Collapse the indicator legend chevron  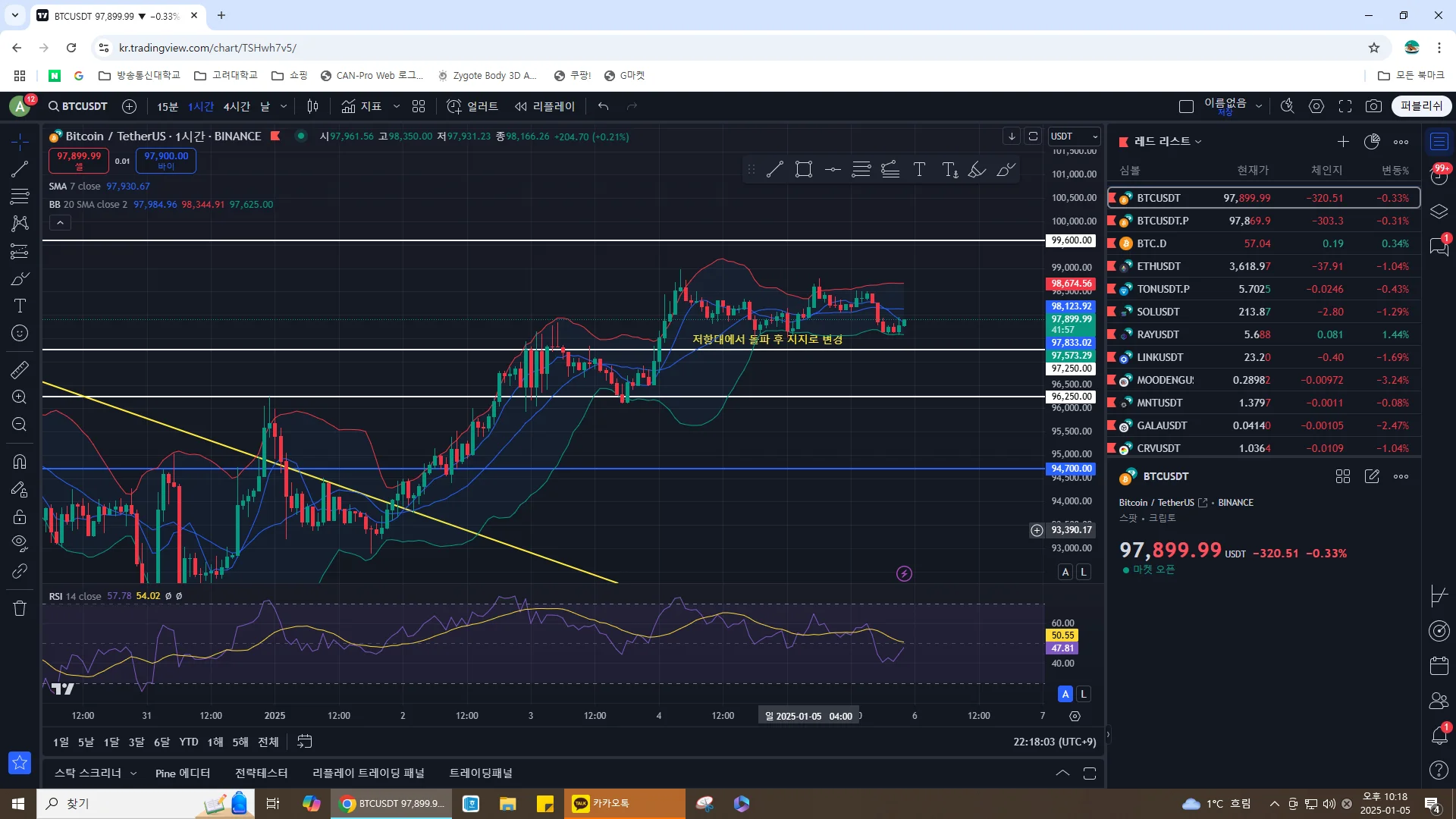60,222
